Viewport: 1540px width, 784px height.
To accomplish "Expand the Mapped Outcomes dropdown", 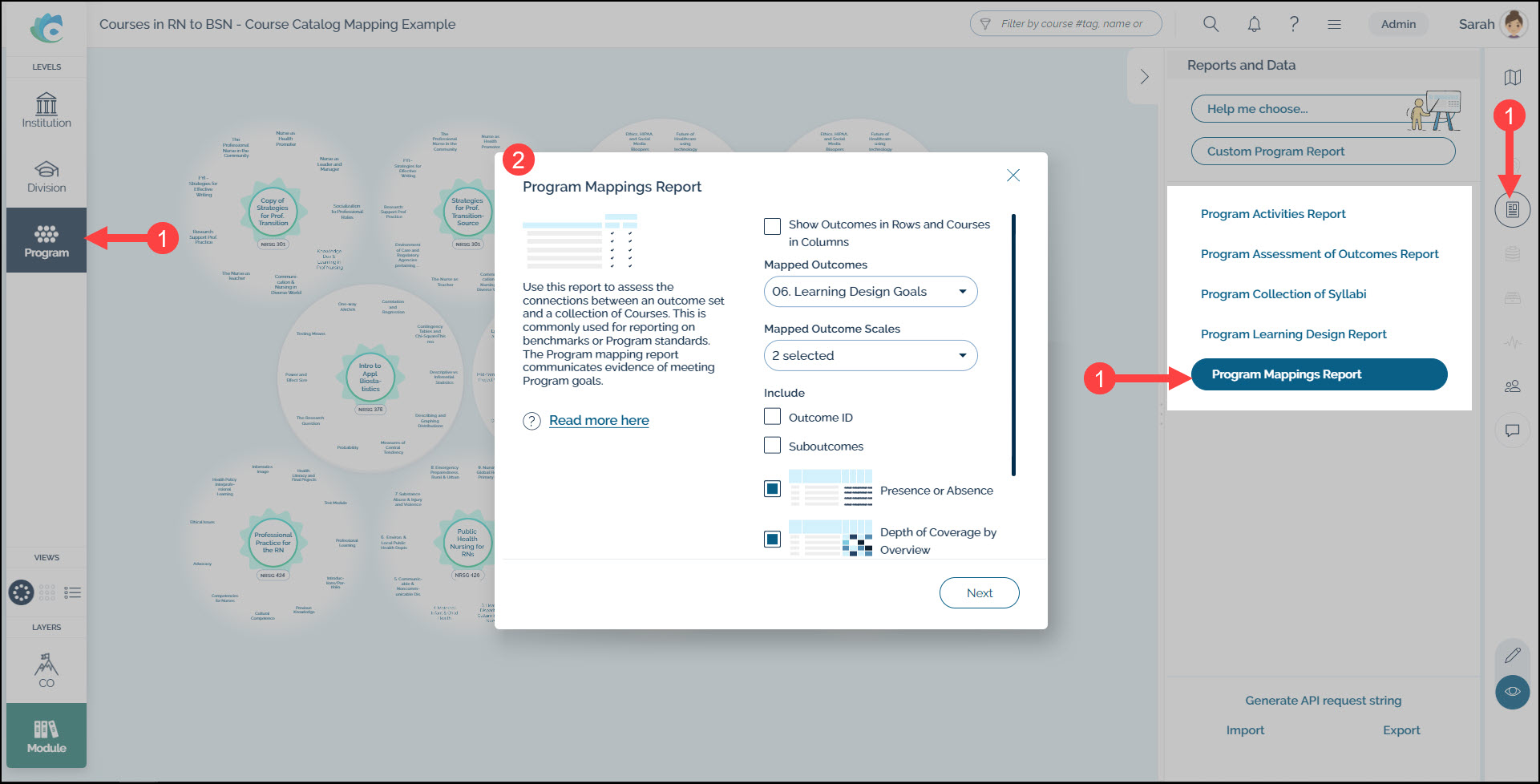I will 870,292.
